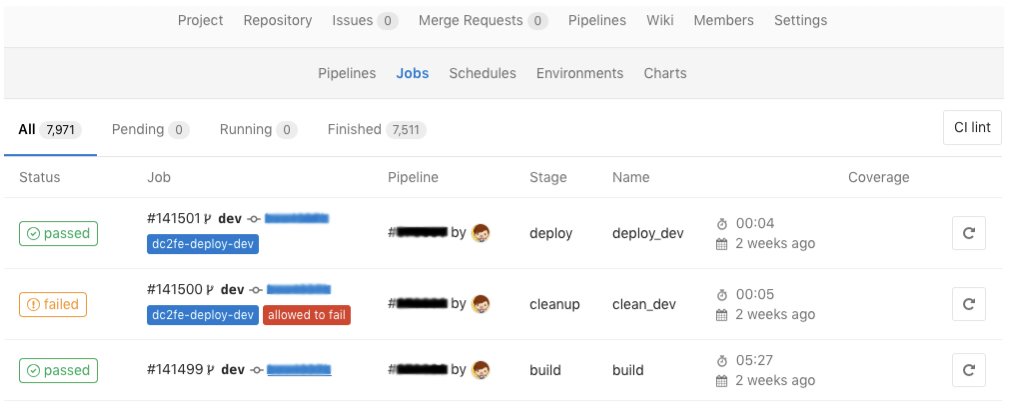This screenshot has width=1014, height=416.
Task: Click failed status badge for clean_dev
Action: tap(52, 304)
